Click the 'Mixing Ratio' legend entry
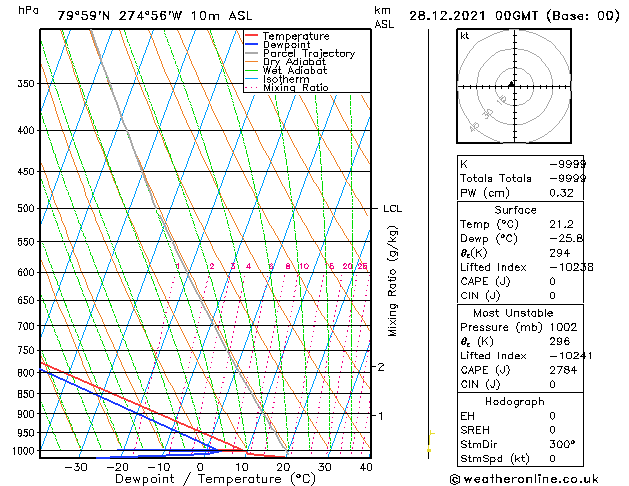 287,87
